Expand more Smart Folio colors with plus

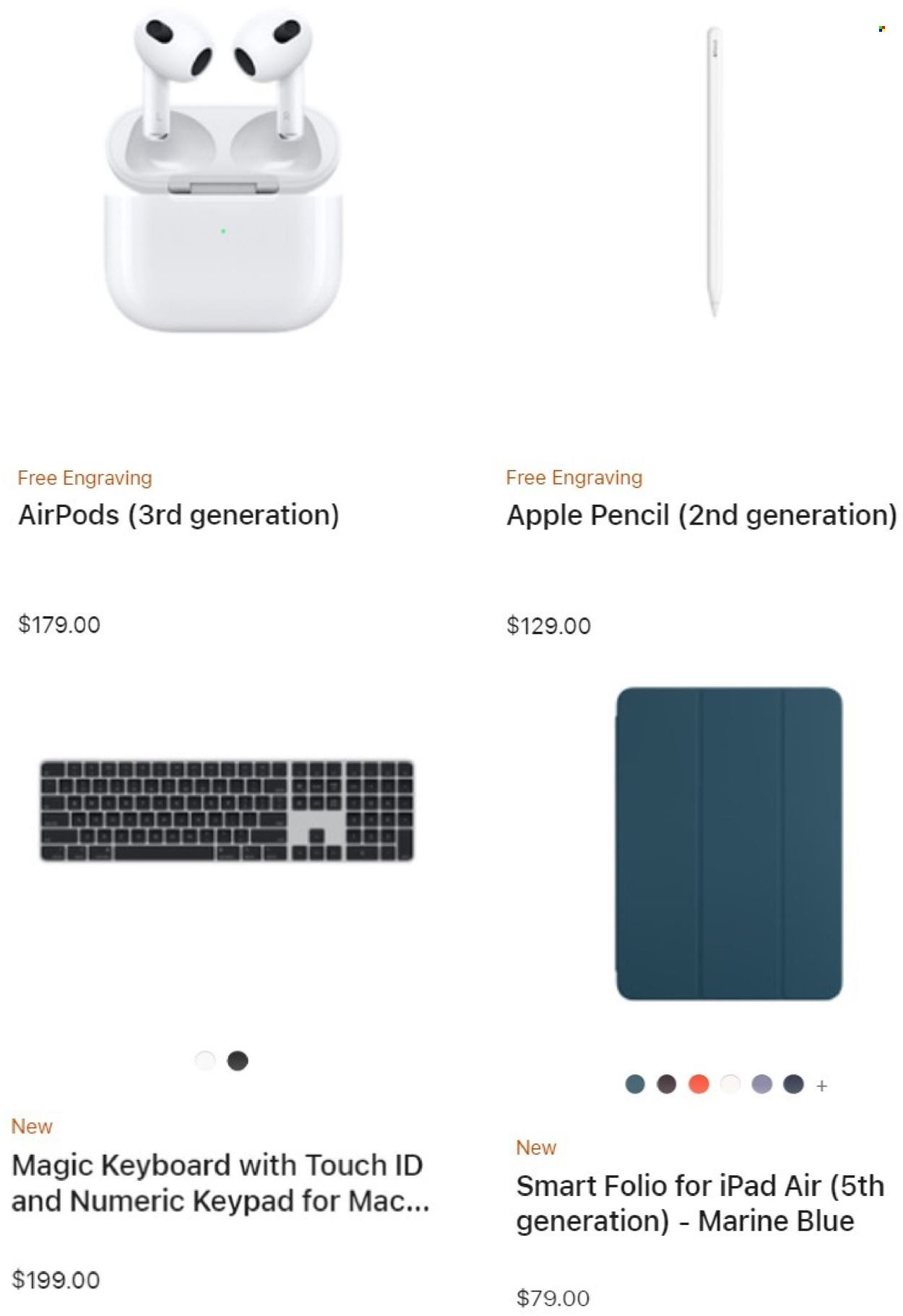(821, 1086)
